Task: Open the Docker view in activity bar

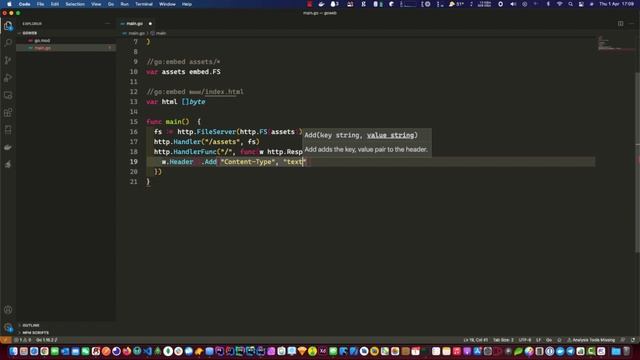Action: 8,147
